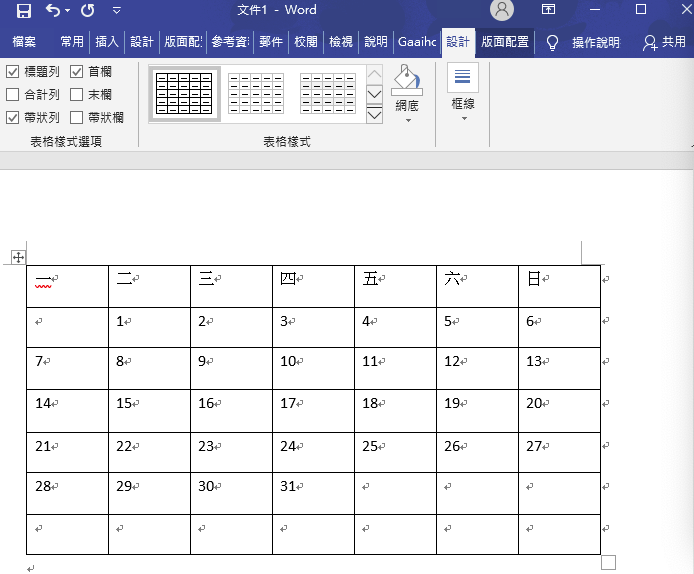Select the active table 設計 tab
This screenshot has height=574, width=694.
click(x=458, y=42)
